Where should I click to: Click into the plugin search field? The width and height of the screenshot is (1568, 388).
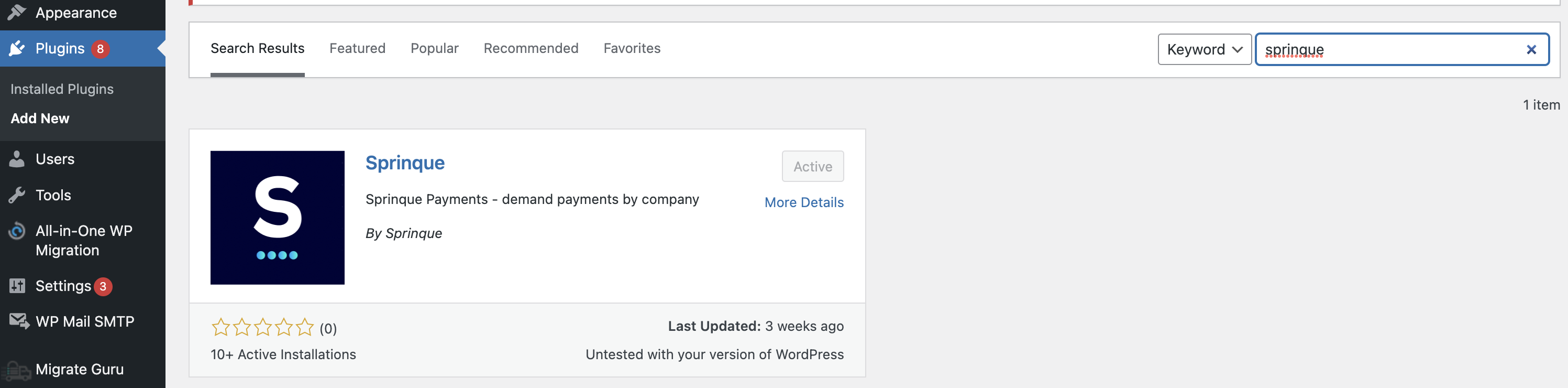point(1388,50)
